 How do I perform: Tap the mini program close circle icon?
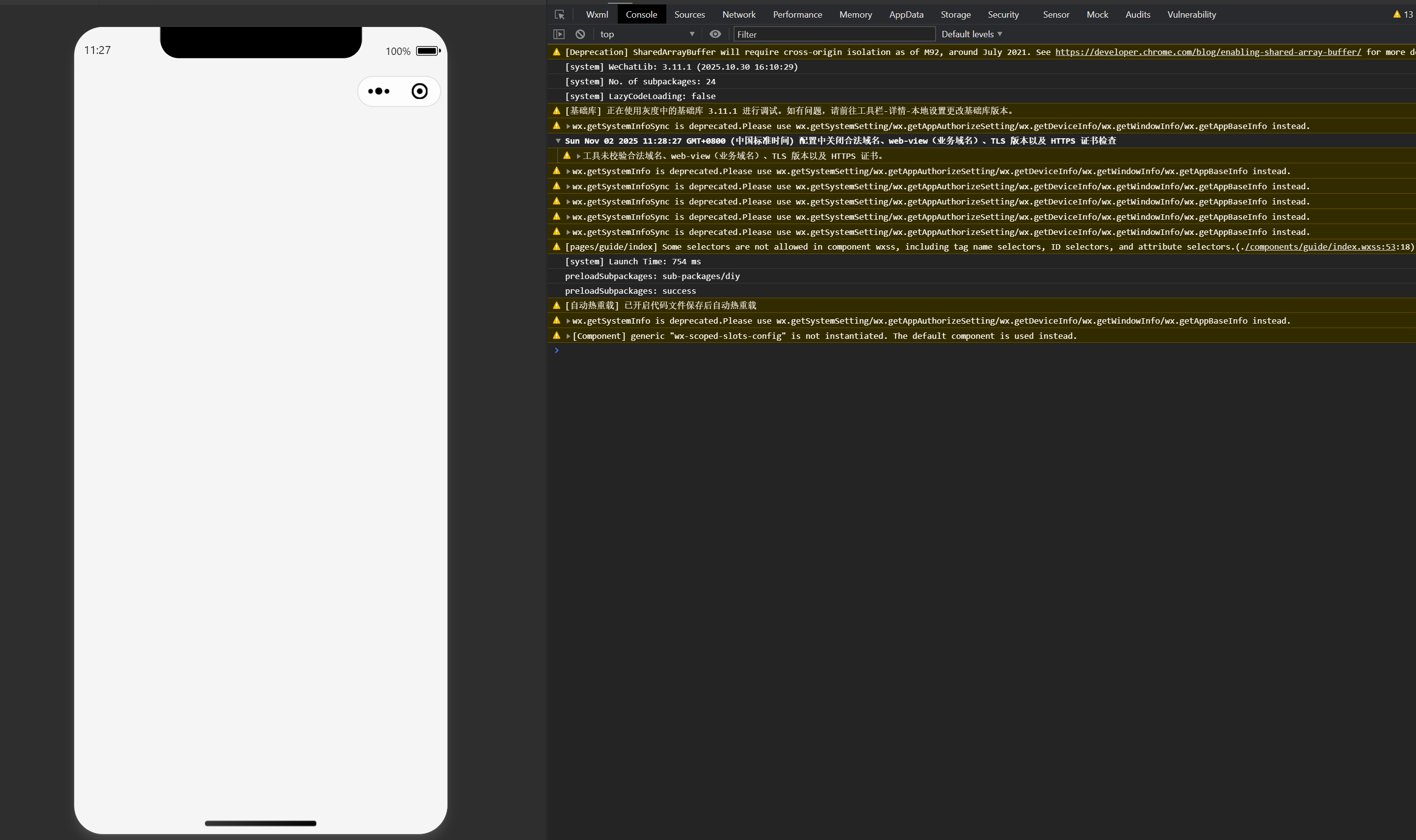pyautogui.click(x=419, y=91)
